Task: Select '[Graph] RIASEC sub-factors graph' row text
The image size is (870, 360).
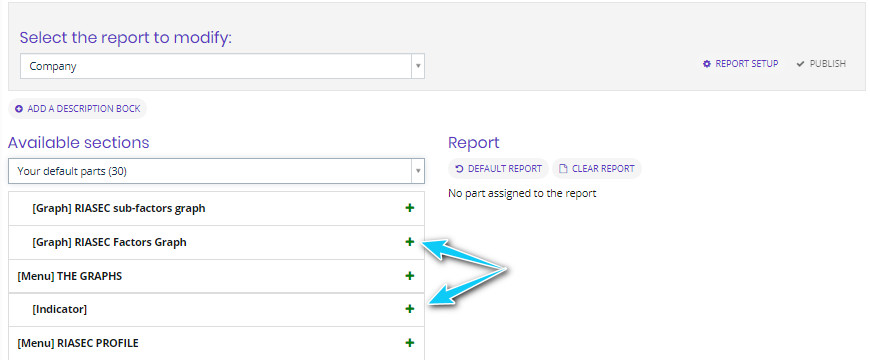Action: 119,209
